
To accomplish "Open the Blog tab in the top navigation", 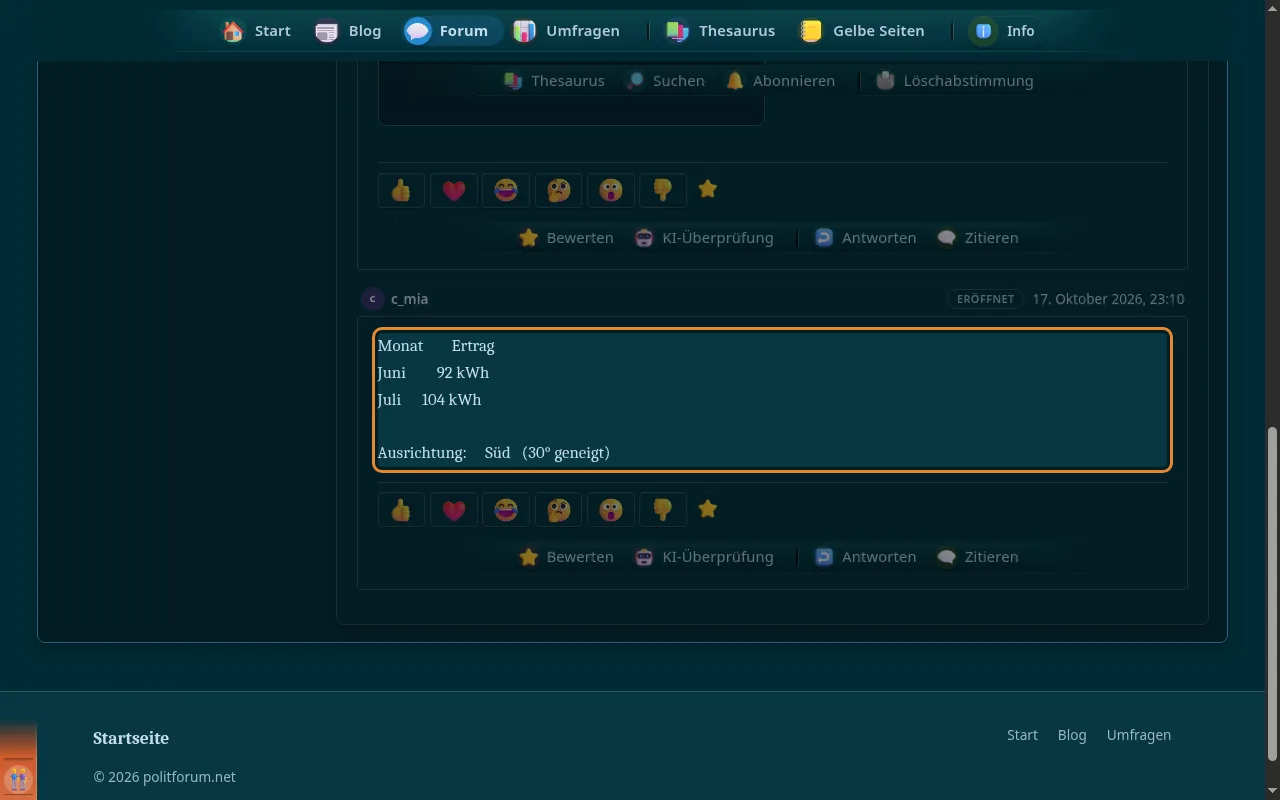I will pos(348,31).
